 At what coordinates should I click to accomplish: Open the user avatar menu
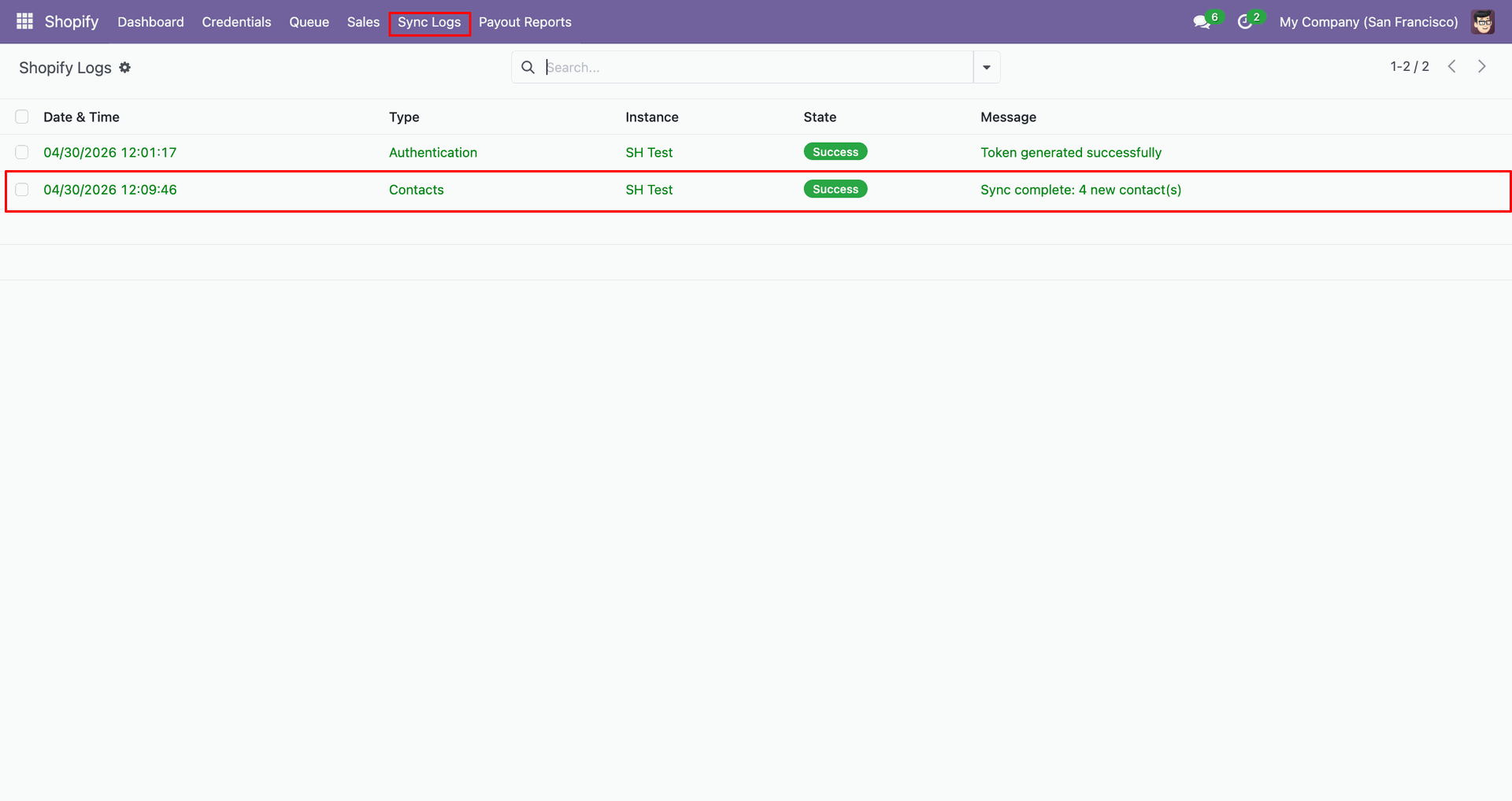click(1483, 22)
